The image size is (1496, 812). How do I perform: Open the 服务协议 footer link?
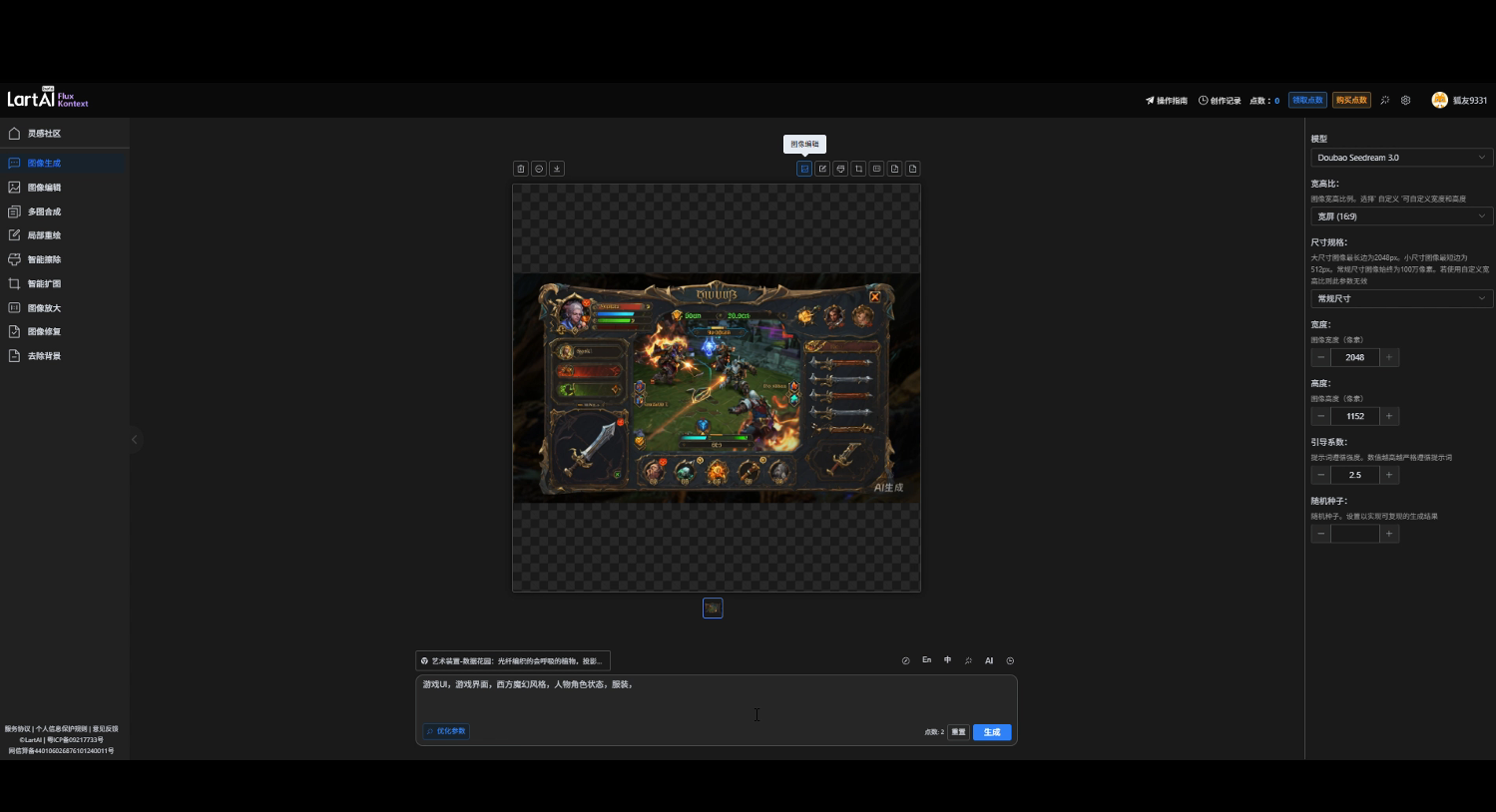(x=17, y=729)
